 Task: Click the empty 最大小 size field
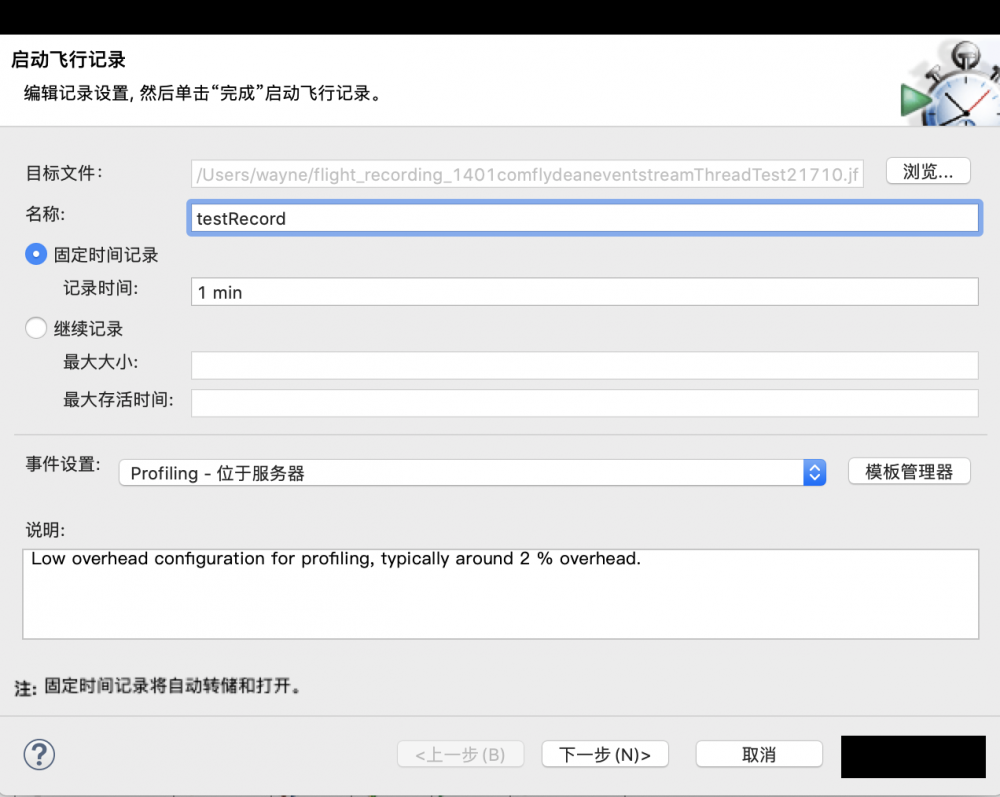tap(585, 365)
